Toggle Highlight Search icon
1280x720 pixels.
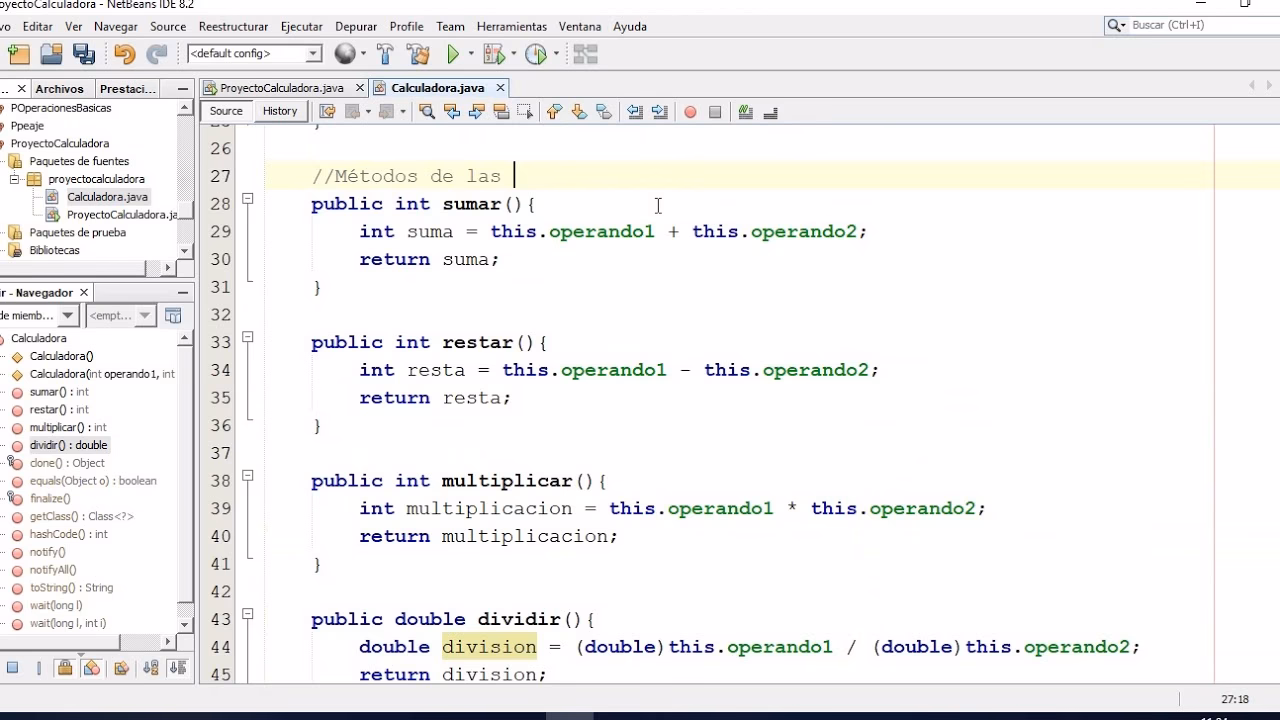[501, 112]
